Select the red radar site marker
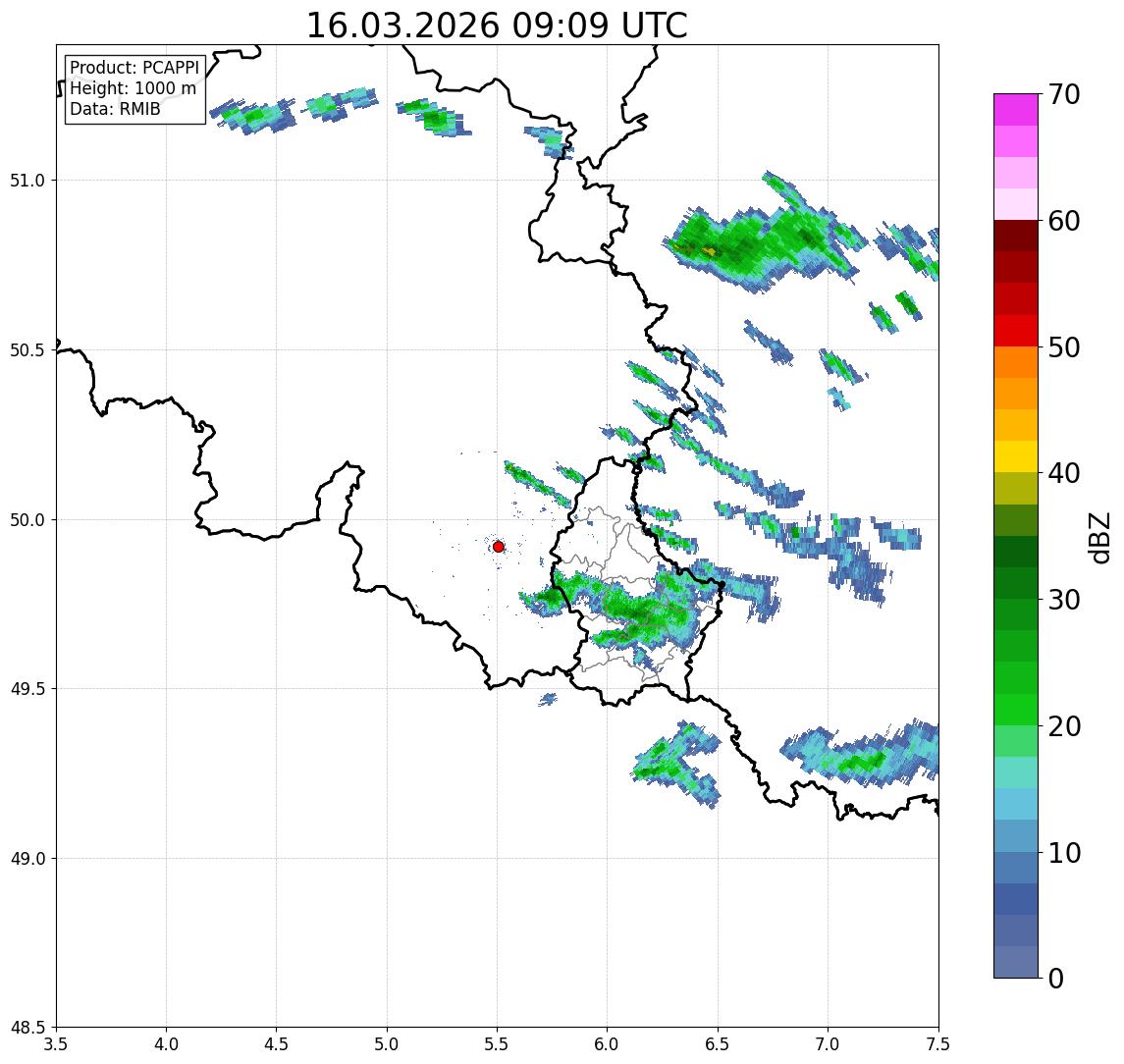Screen dimensions: 1124x1064 coord(499,547)
